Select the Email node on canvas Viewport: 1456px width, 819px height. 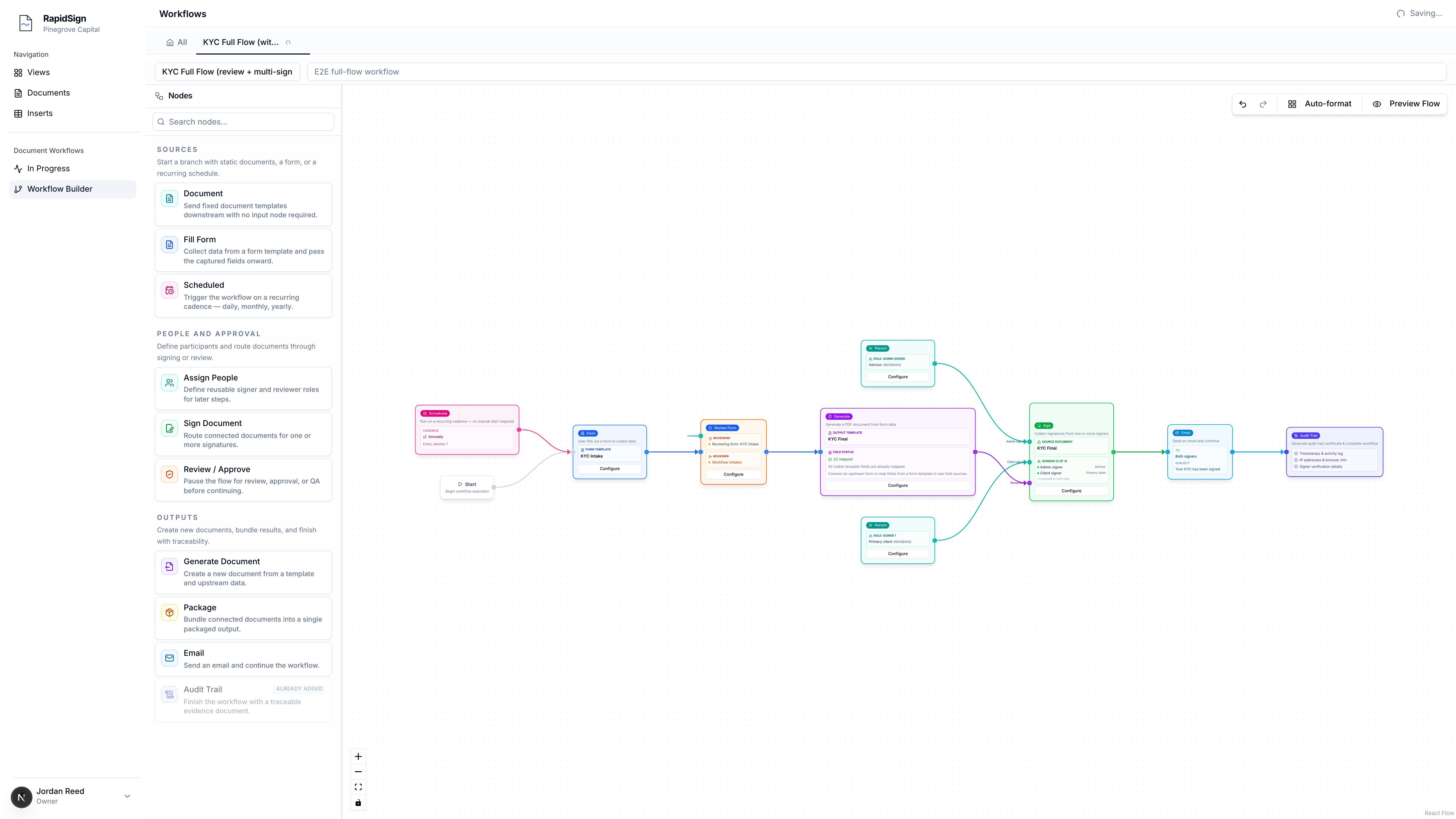[x=1199, y=452]
